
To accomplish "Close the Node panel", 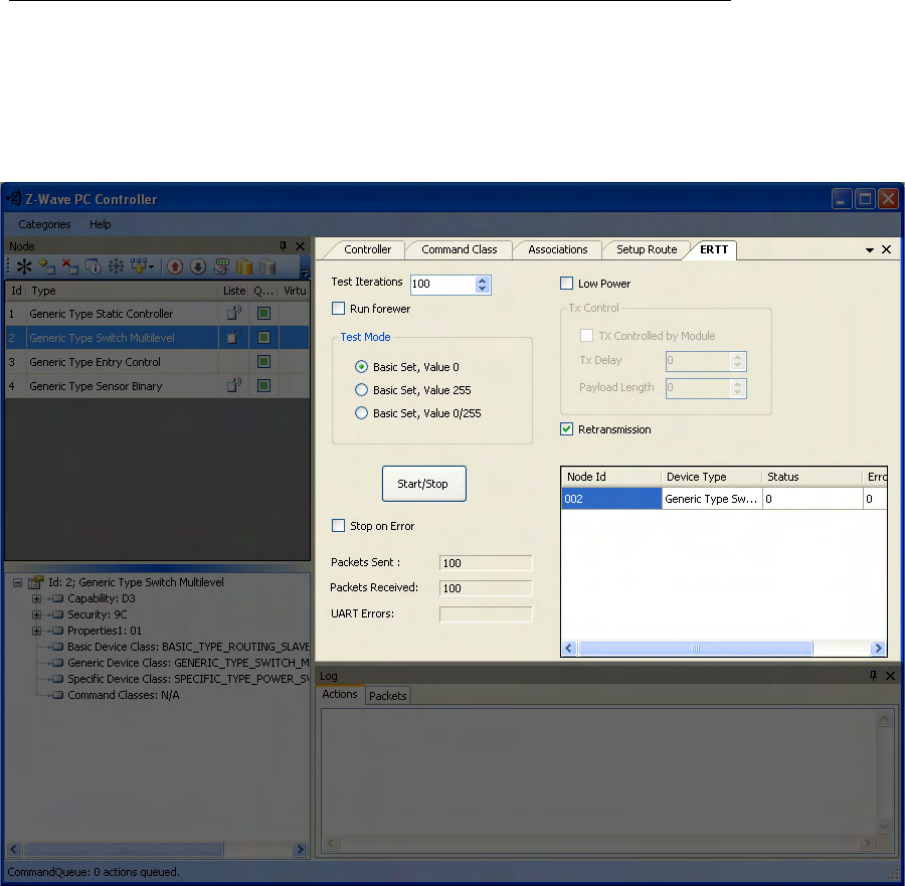I will (x=300, y=246).
